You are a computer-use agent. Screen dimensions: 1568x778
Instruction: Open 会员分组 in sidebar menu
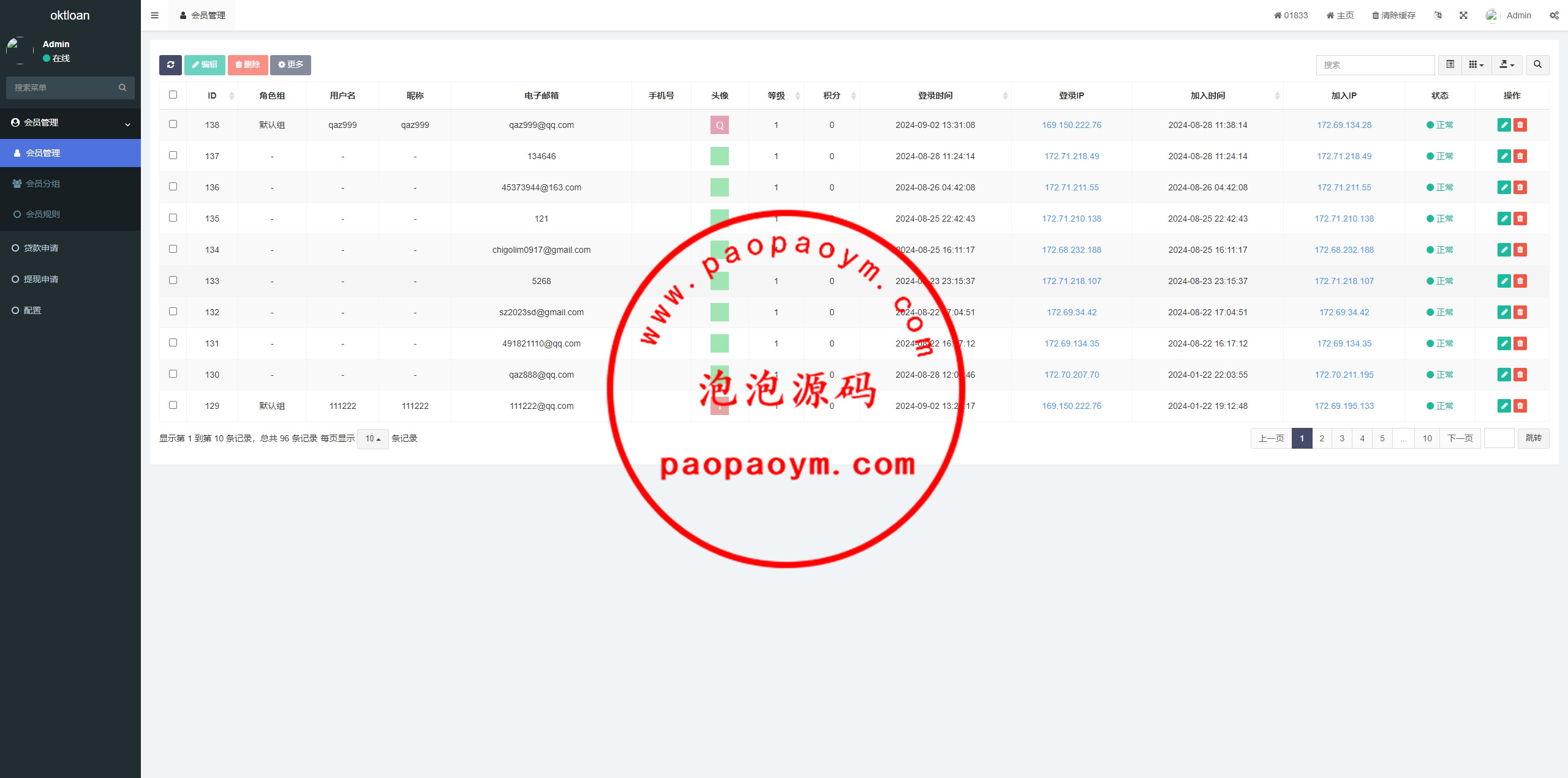tap(43, 184)
